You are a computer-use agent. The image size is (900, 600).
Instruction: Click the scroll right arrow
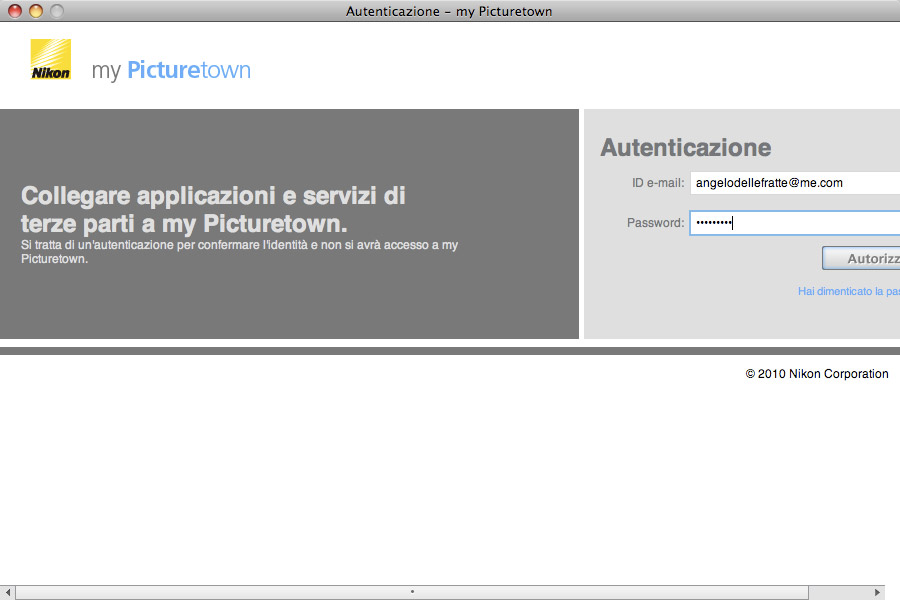[x=876, y=592]
